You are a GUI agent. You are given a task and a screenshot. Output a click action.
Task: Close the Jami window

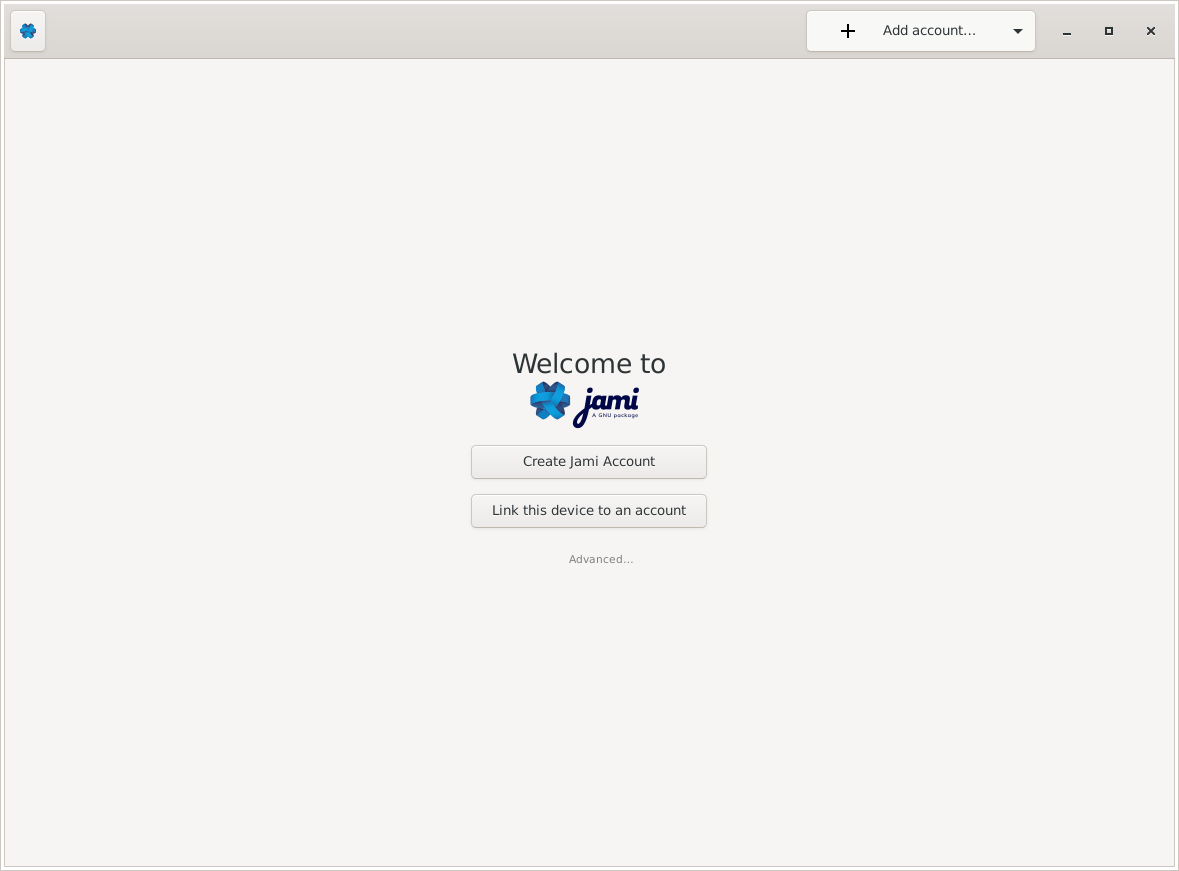coord(1150,31)
